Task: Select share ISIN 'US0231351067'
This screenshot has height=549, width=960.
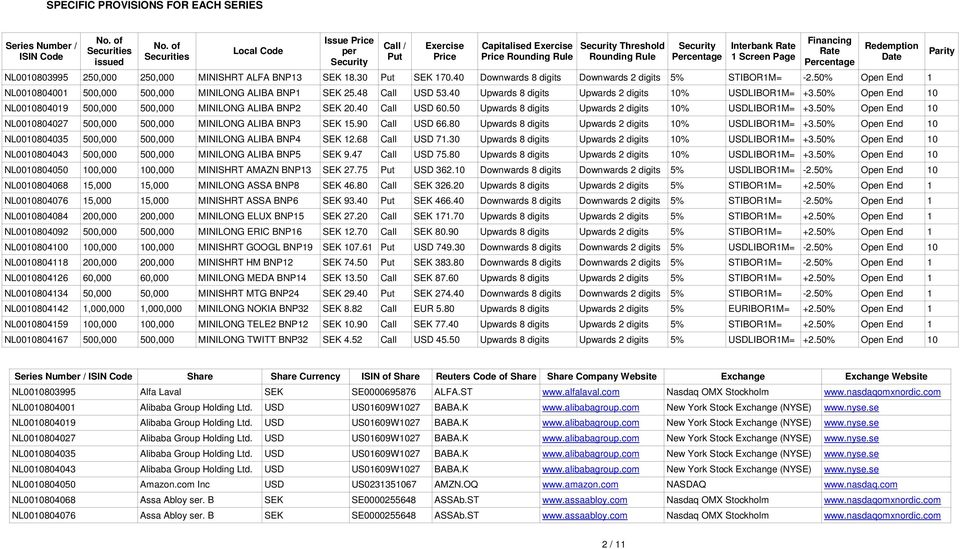Action: (383, 485)
